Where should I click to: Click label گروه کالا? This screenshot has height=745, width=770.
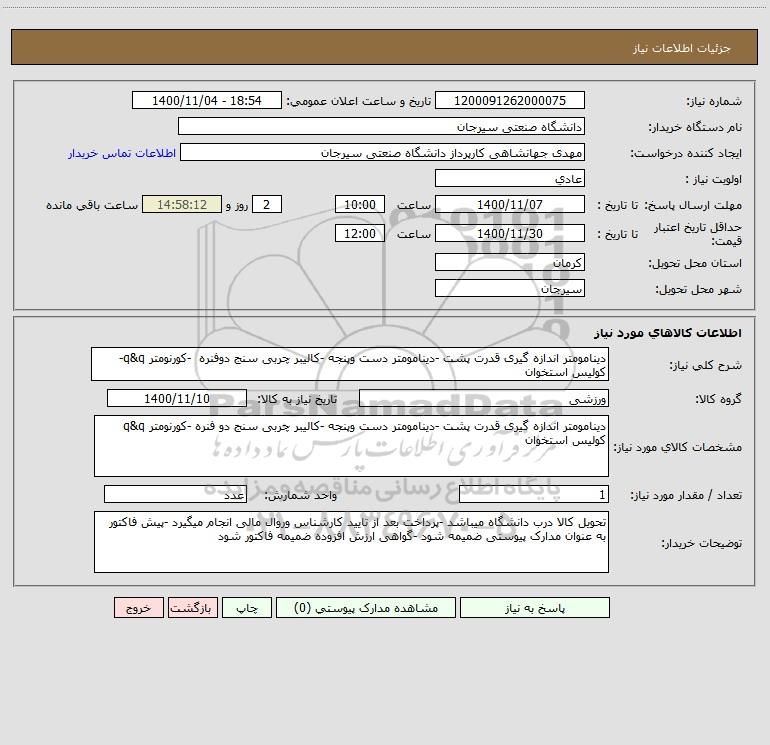pyautogui.click(x=718, y=400)
